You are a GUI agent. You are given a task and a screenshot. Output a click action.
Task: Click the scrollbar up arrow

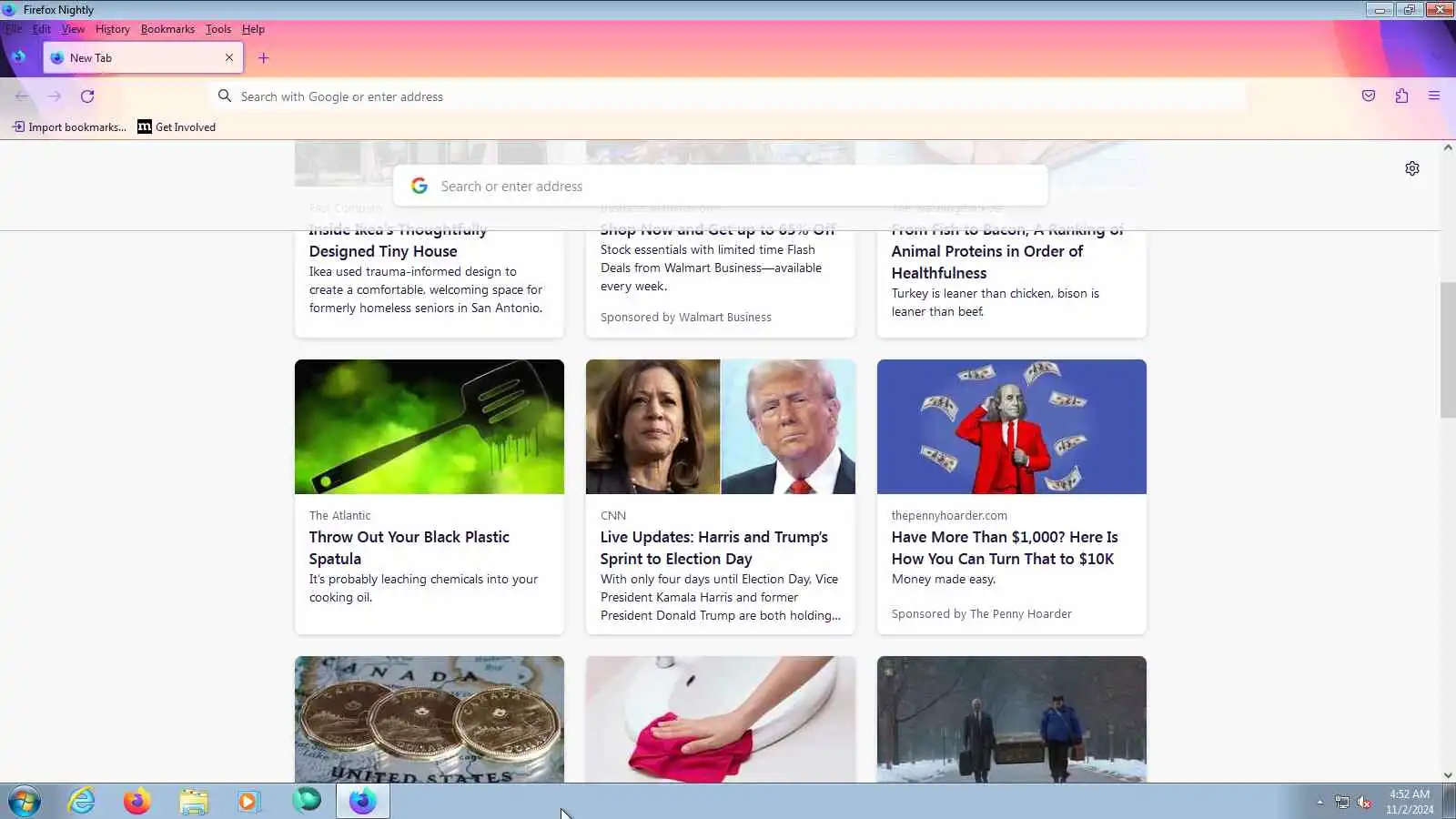tap(1448, 147)
